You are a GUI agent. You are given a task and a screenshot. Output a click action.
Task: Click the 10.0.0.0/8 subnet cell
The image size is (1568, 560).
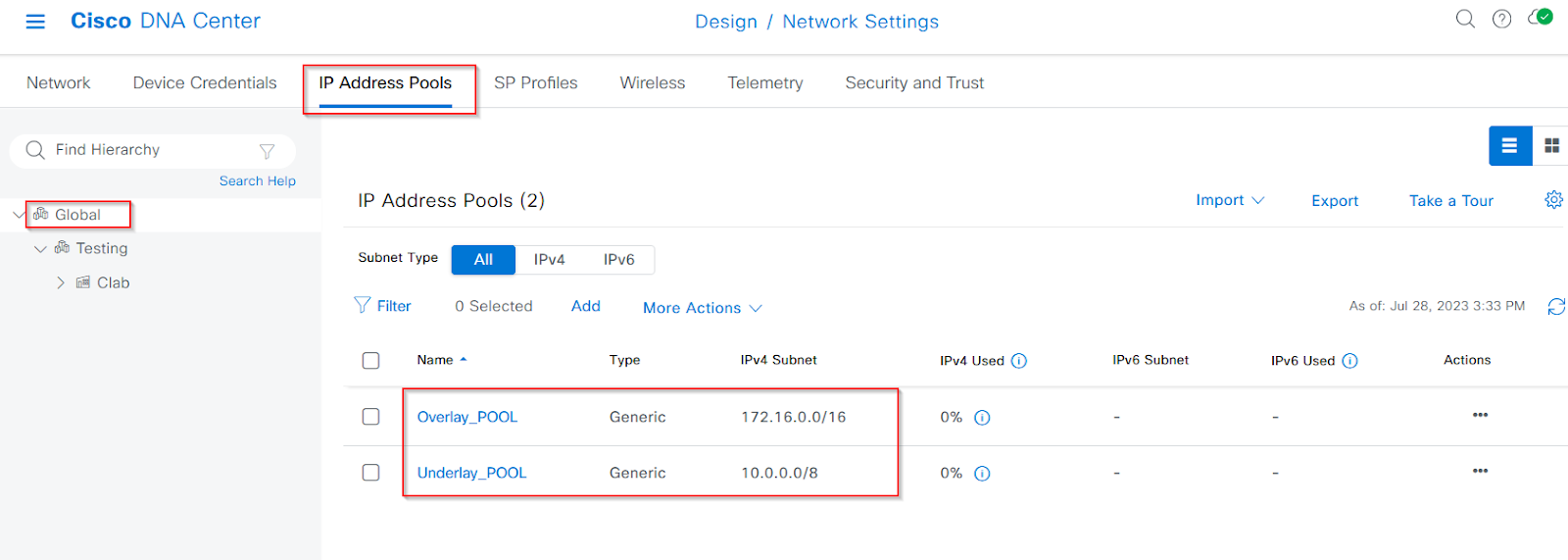click(x=779, y=473)
